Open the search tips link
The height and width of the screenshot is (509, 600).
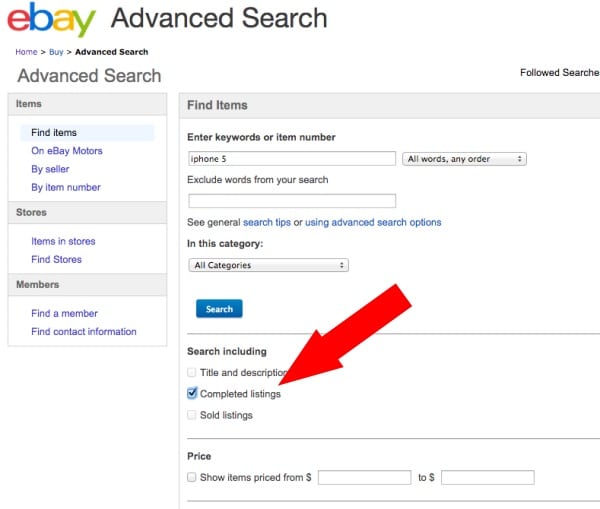pyautogui.click(x=267, y=222)
